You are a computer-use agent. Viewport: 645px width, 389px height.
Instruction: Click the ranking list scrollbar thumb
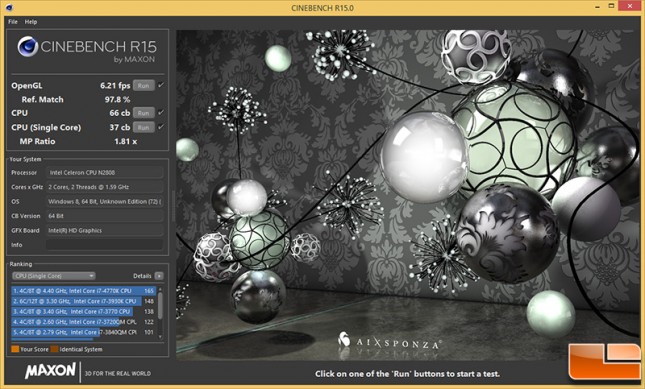coord(160,305)
